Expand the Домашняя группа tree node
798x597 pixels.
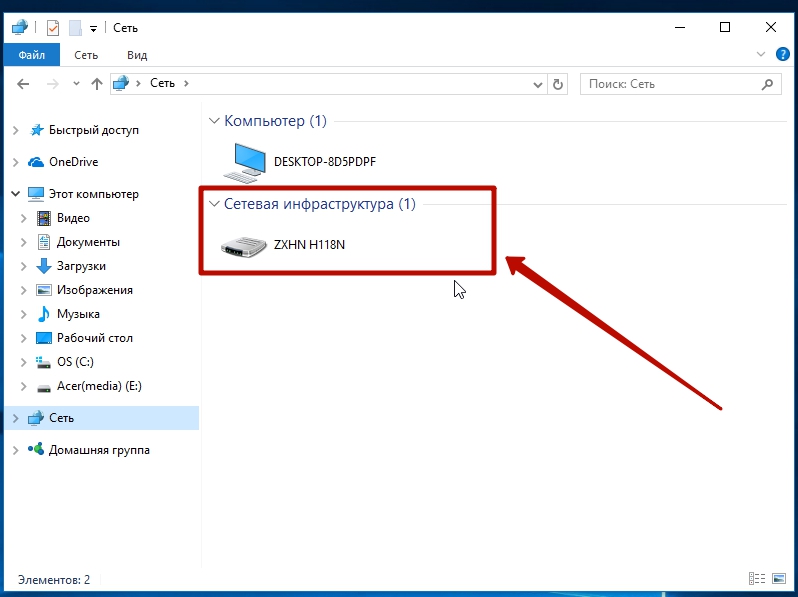(x=16, y=450)
